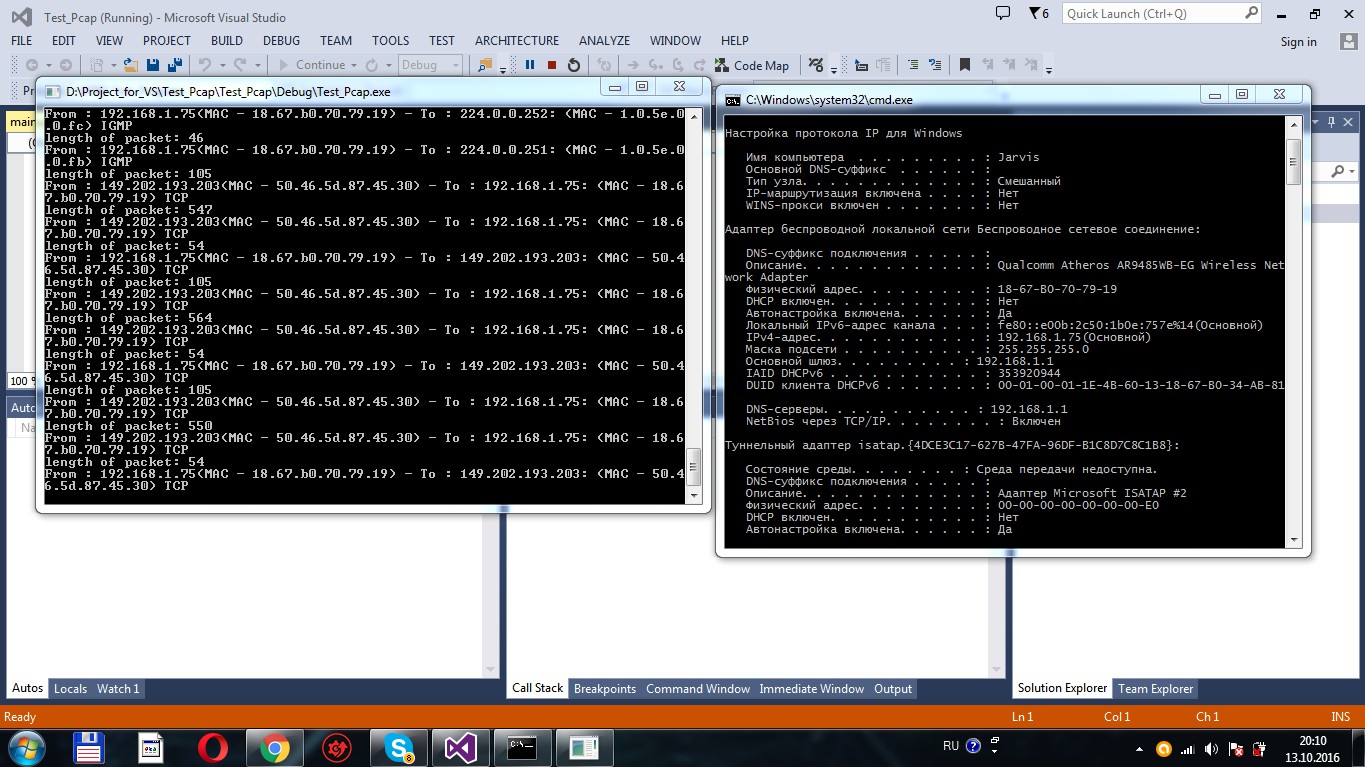Open the TEST menu
This screenshot has width=1365, height=767.
click(x=442, y=41)
